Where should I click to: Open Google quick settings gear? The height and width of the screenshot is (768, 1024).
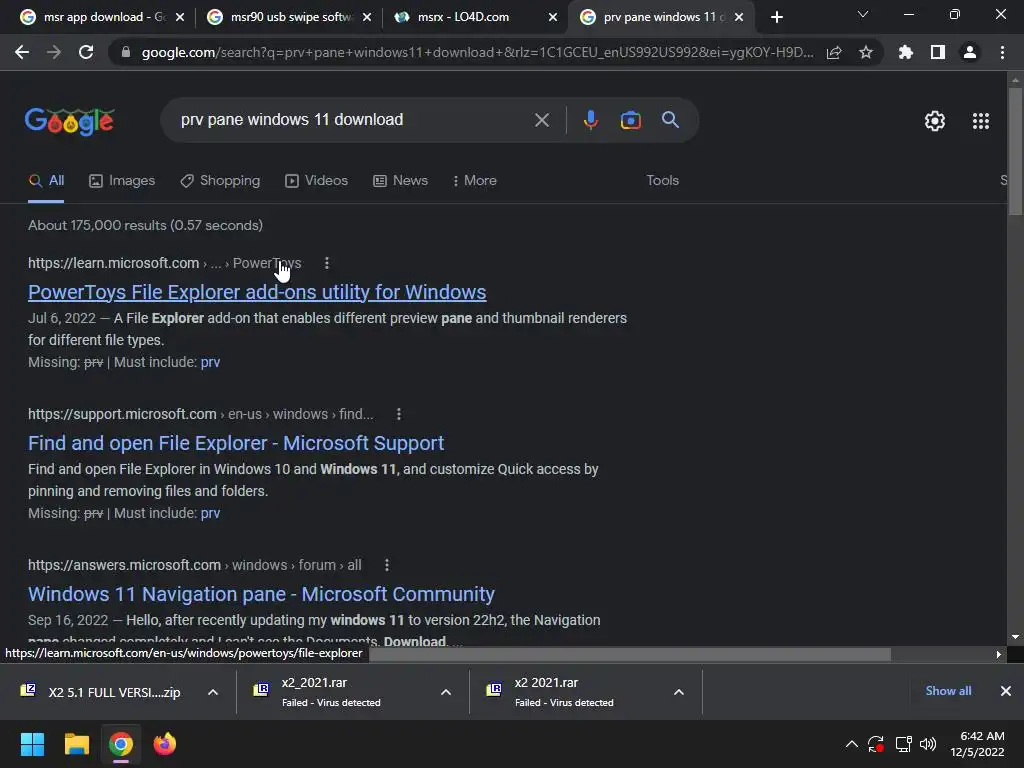pyautogui.click(x=935, y=121)
